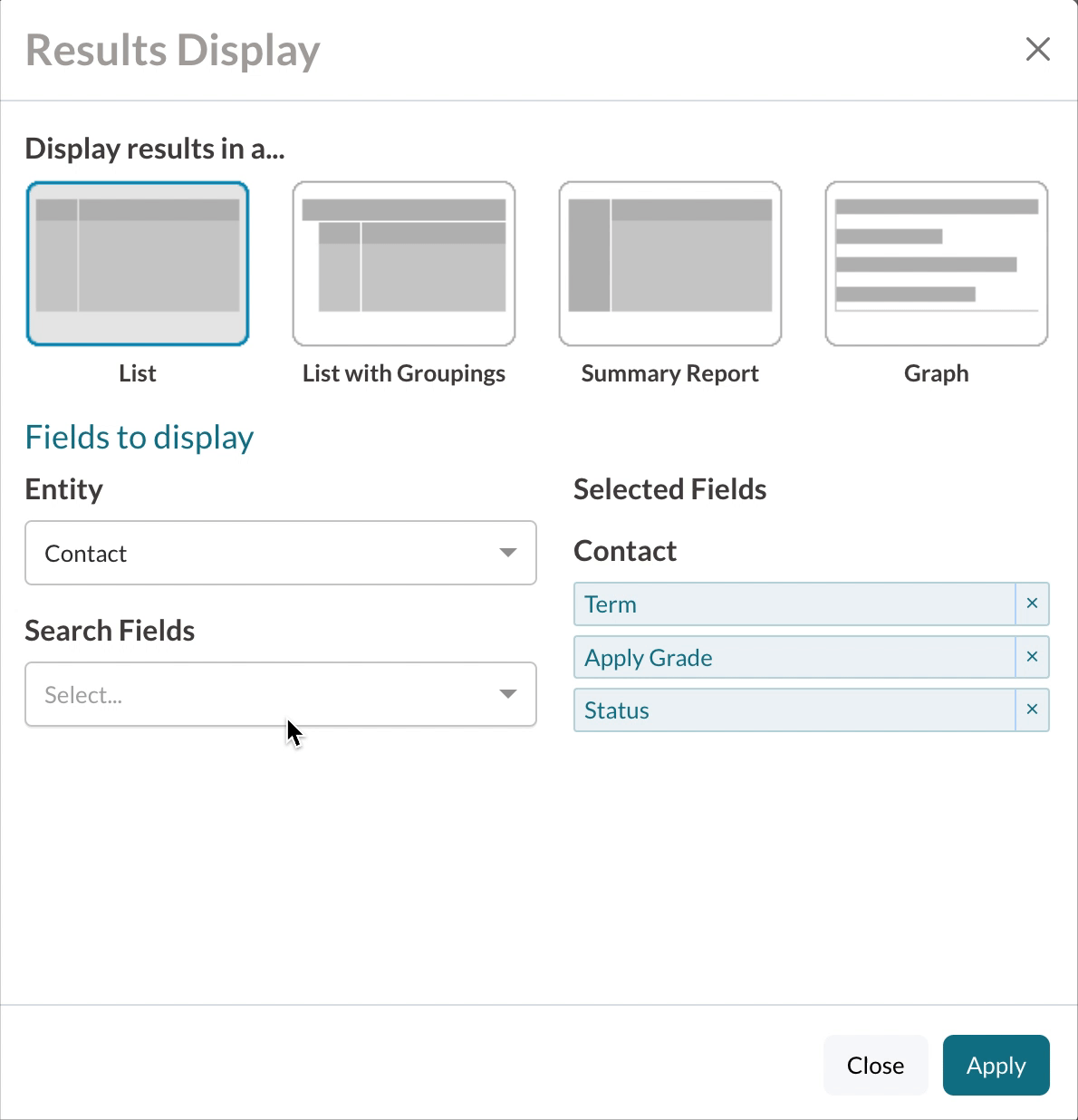Viewport: 1078px width, 1120px height.
Task: Select the Term field pill
Action: 611,603
